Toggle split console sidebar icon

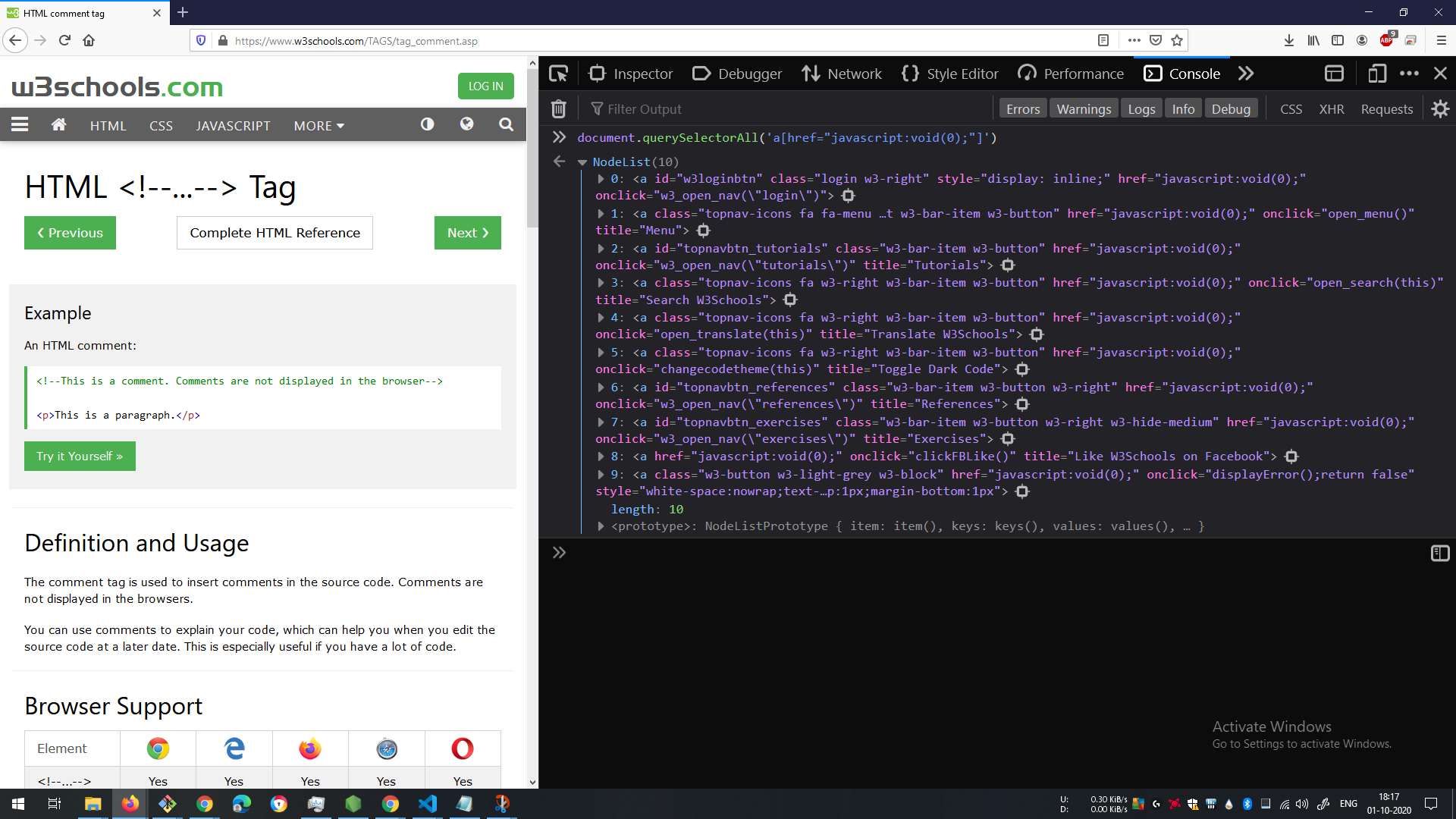(1440, 554)
